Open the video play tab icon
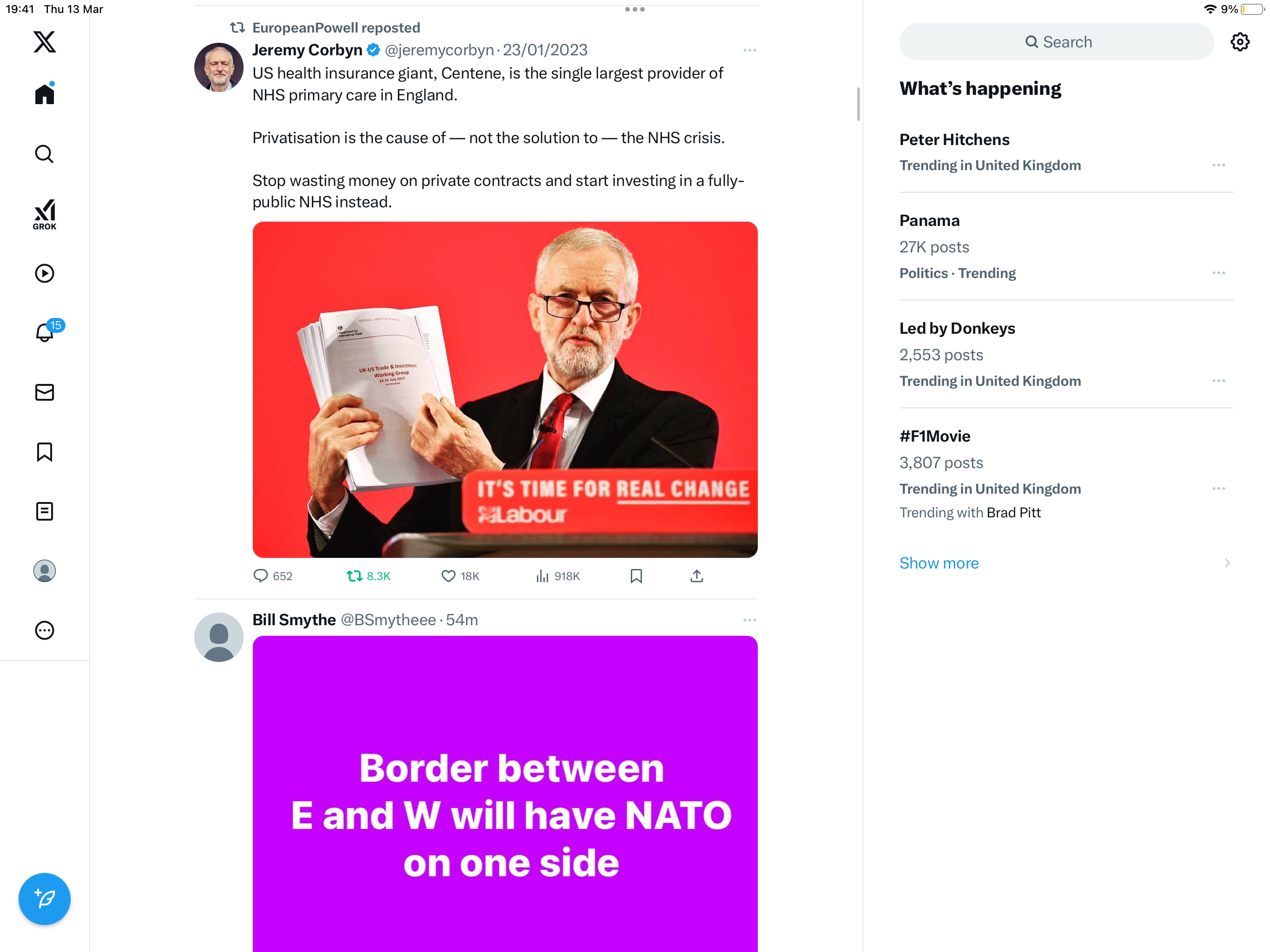The width and height of the screenshot is (1270, 952). pyautogui.click(x=44, y=273)
